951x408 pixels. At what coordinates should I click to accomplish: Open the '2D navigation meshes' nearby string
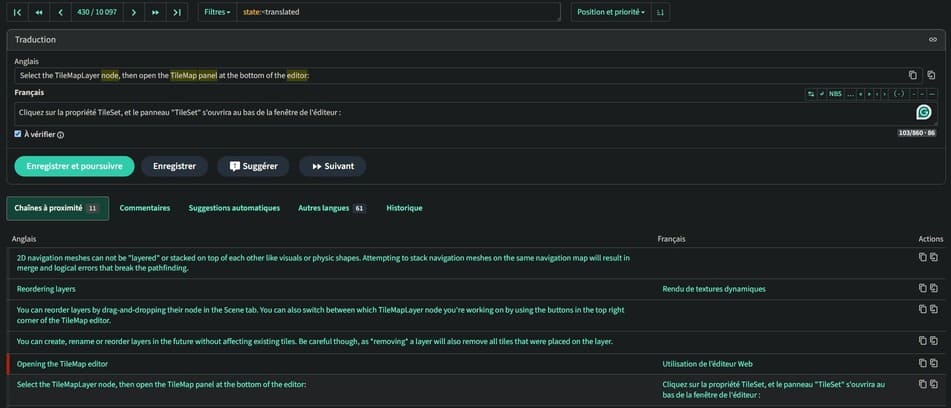pyautogui.click(x=324, y=263)
